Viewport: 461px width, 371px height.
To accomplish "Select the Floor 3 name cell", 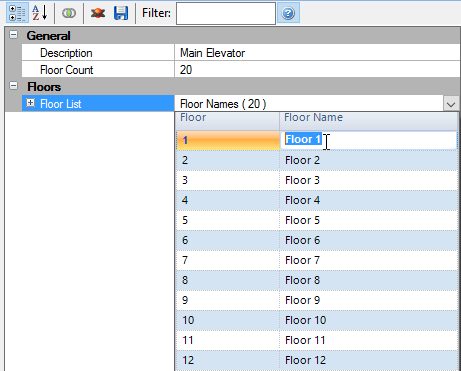I will tap(368, 180).
